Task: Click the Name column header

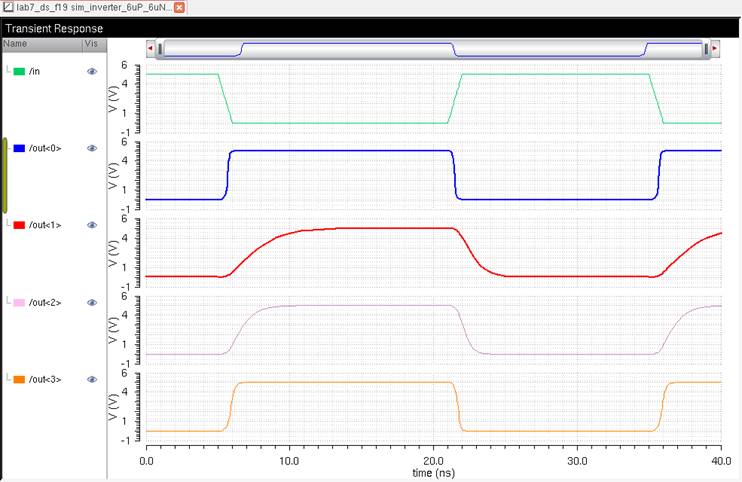Action: 42,44
